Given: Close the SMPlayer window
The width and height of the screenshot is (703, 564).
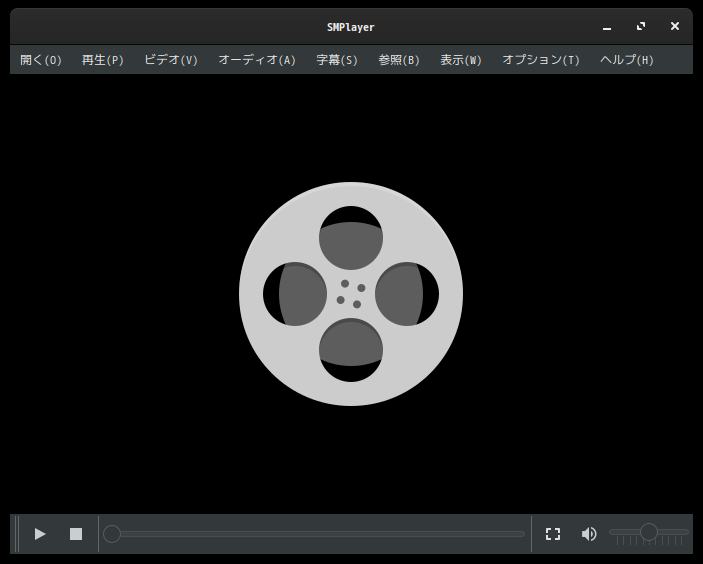Looking at the screenshot, I should click(x=675, y=26).
